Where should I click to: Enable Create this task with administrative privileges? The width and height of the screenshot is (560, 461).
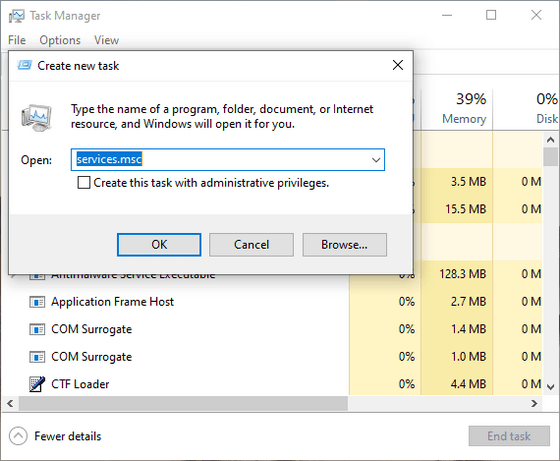(x=84, y=183)
